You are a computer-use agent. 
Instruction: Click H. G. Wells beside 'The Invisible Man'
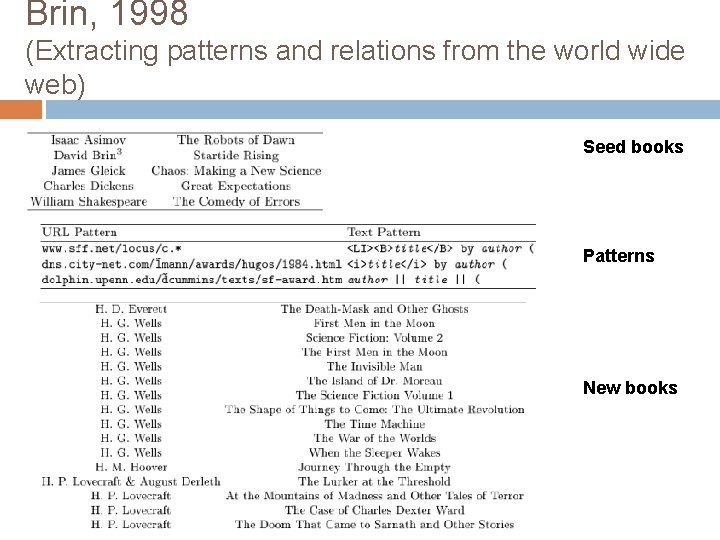coord(131,366)
